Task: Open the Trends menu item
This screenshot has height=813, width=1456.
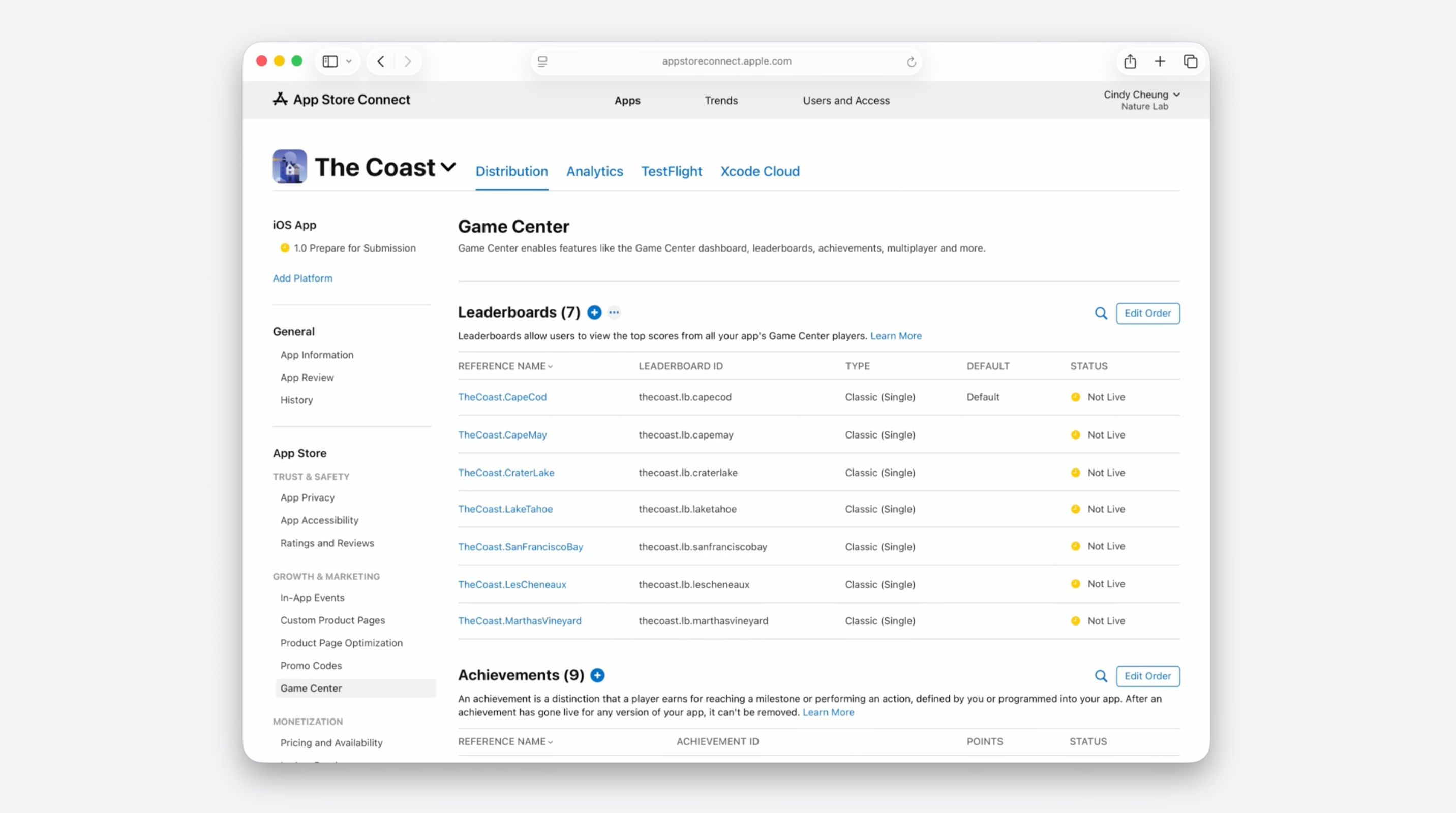Action: pyautogui.click(x=721, y=100)
